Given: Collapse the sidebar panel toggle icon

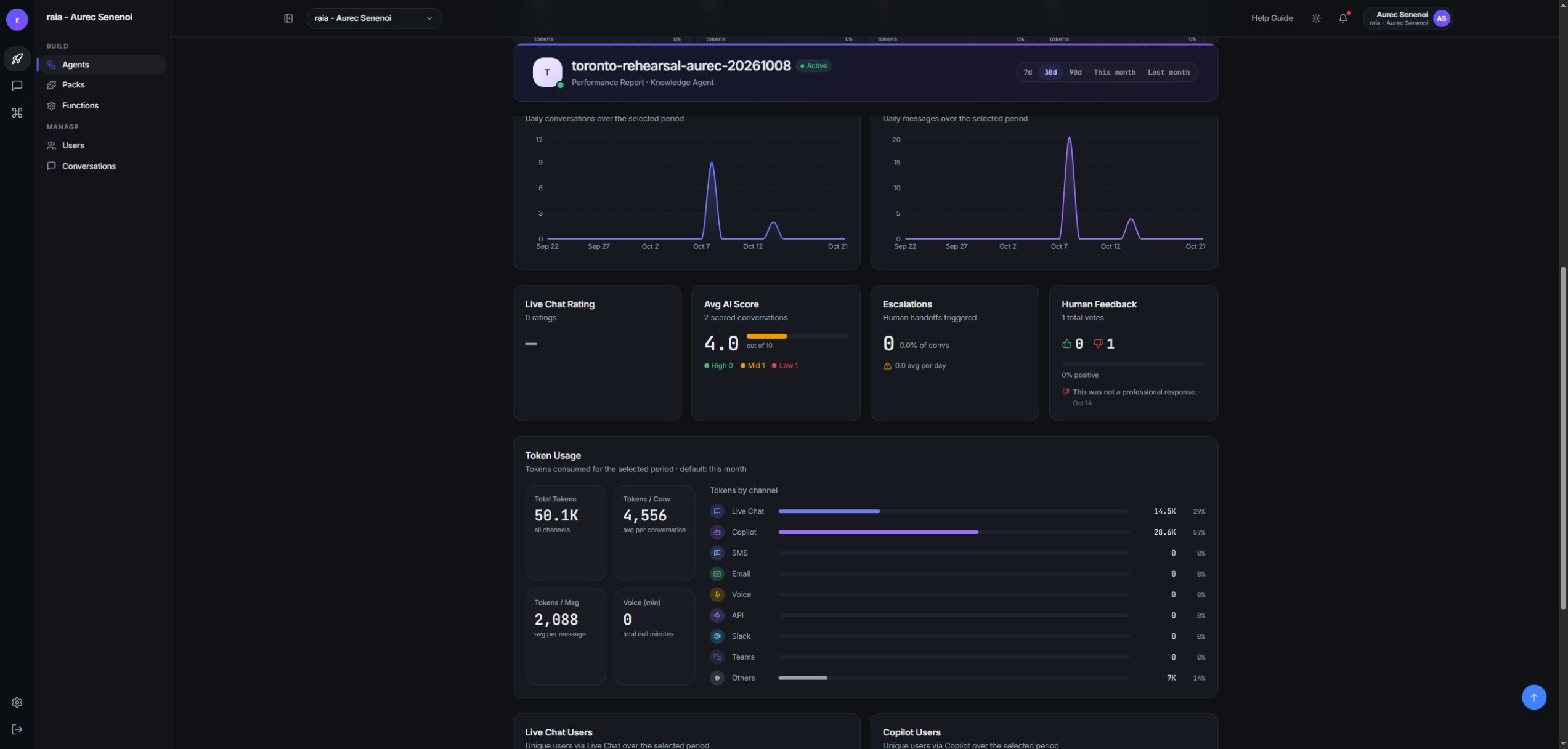Looking at the screenshot, I should (x=288, y=18).
